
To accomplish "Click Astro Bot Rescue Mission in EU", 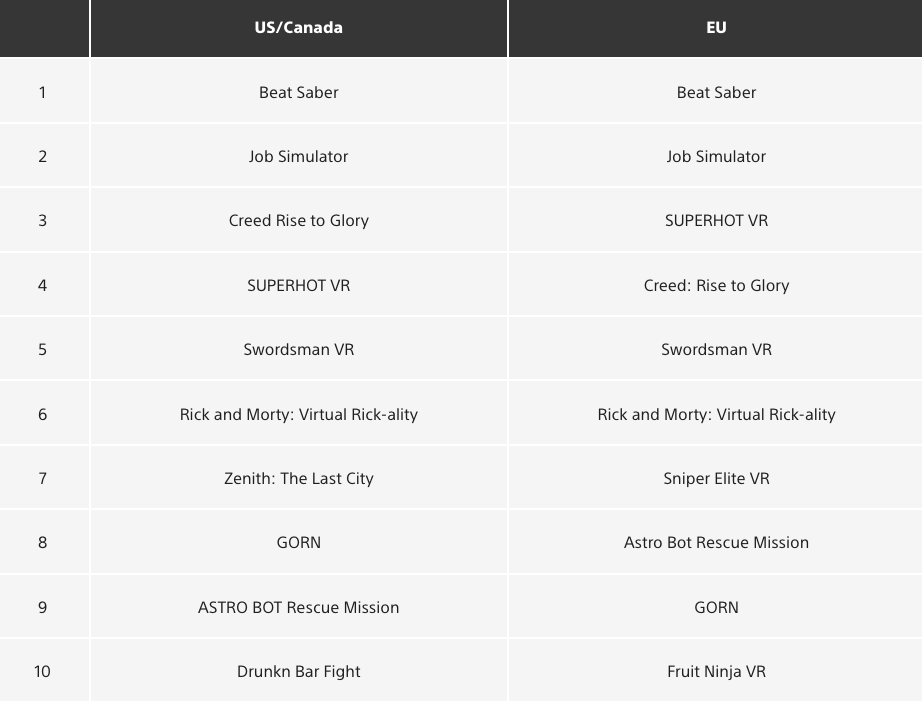I will (716, 542).
